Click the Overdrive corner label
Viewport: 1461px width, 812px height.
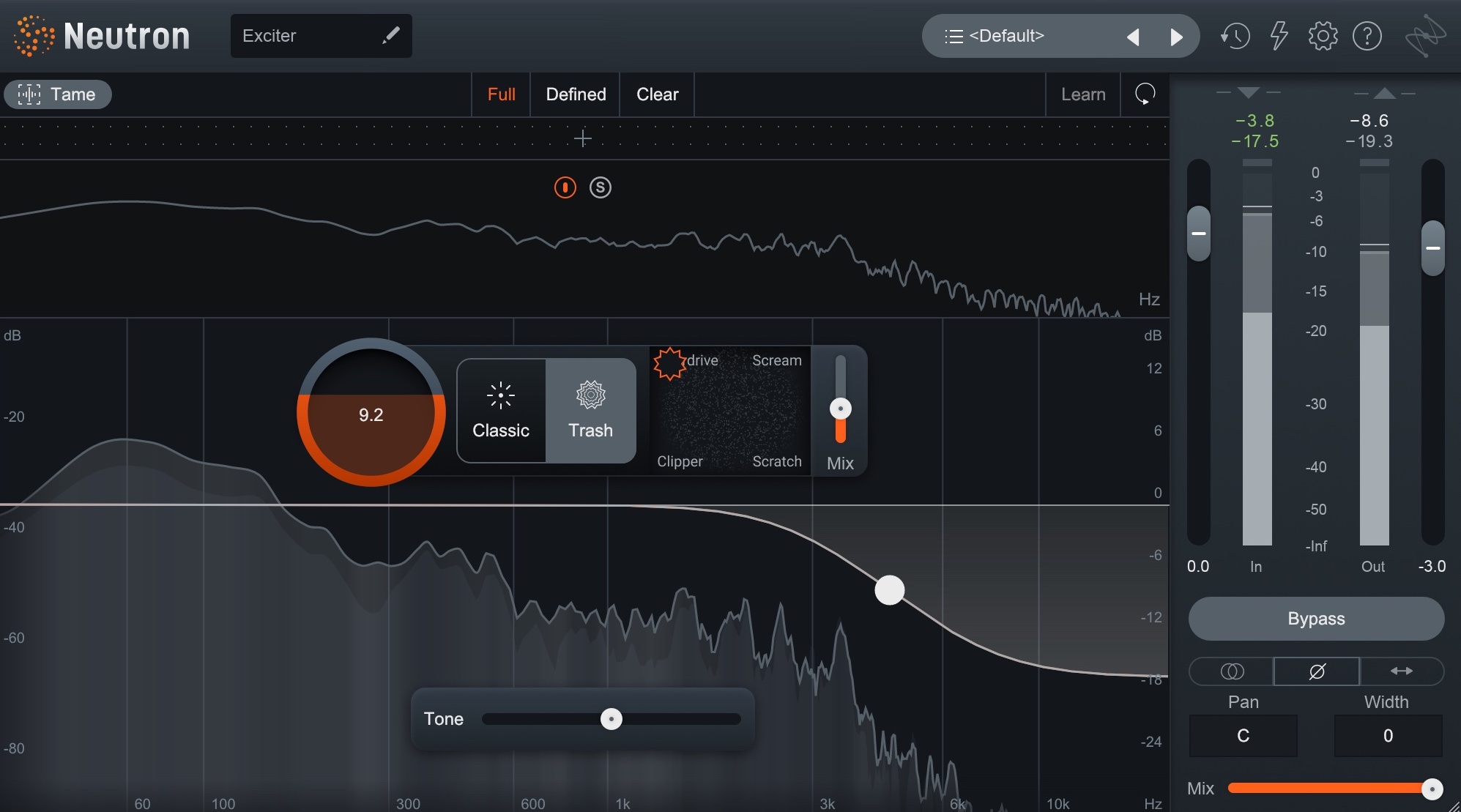pyautogui.click(x=702, y=360)
